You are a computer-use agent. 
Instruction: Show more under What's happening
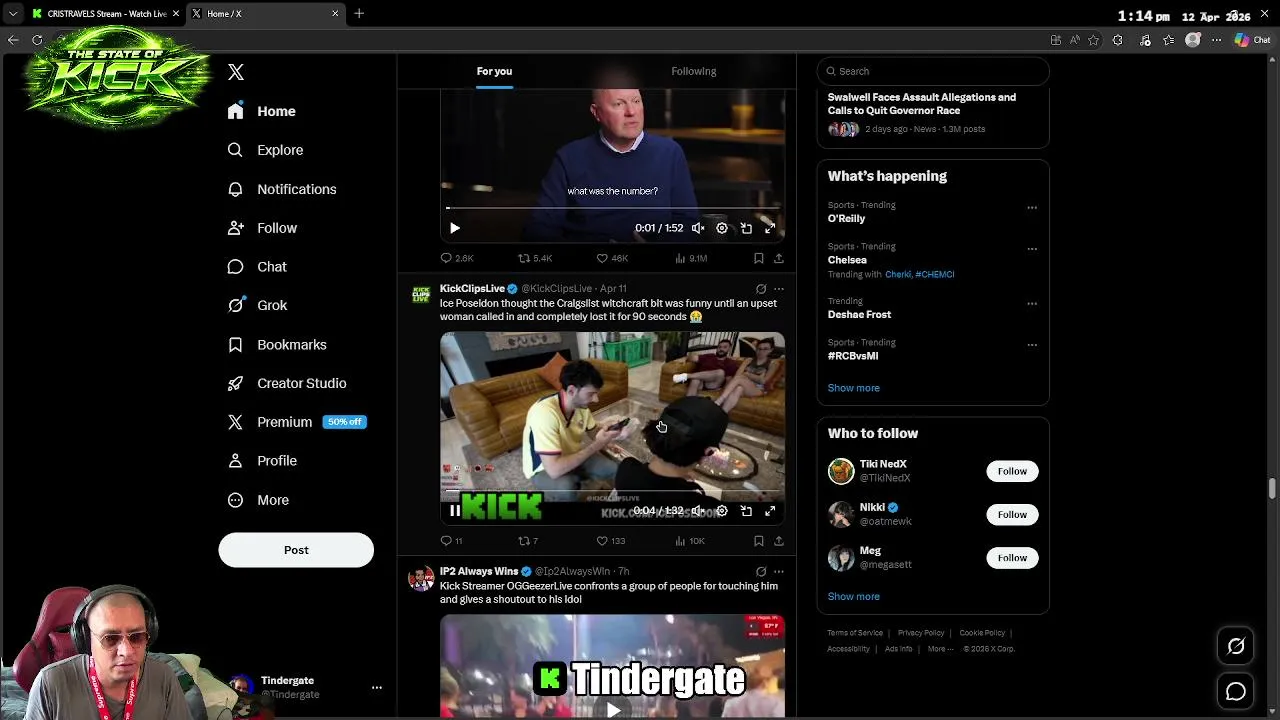click(x=854, y=388)
